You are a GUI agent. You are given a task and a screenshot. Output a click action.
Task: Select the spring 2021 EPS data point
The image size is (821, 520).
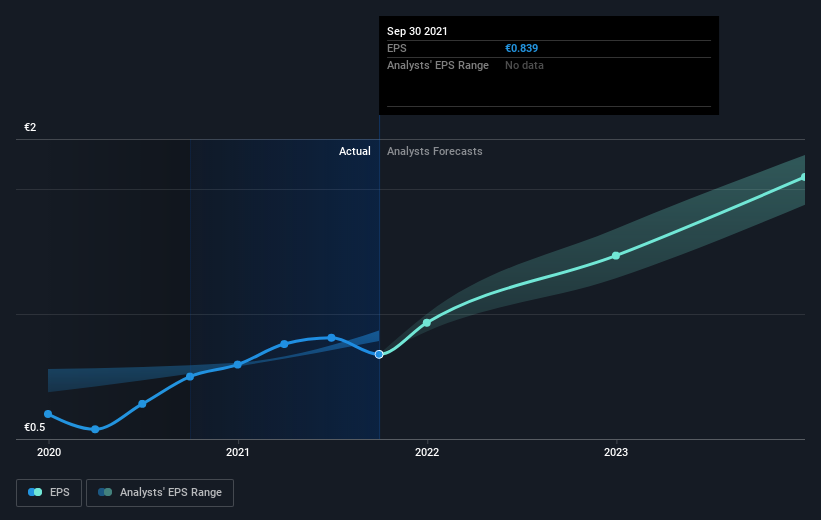(284, 344)
